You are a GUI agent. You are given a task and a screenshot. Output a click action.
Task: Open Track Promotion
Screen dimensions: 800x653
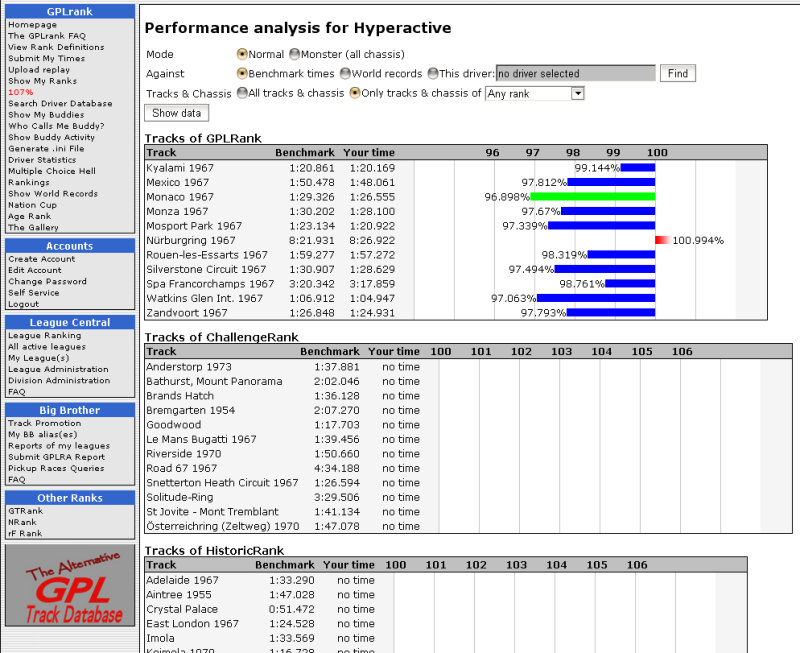(x=44, y=423)
